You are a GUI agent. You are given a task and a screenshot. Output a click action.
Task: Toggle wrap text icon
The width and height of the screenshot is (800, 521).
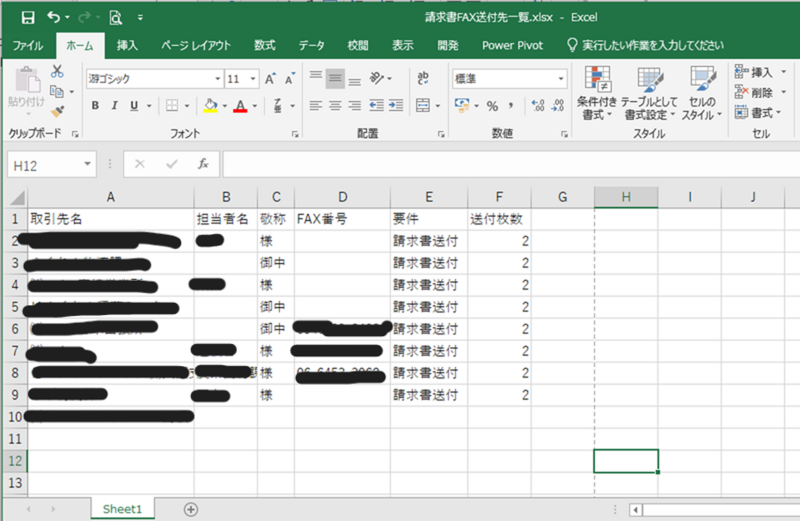click(x=423, y=78)
